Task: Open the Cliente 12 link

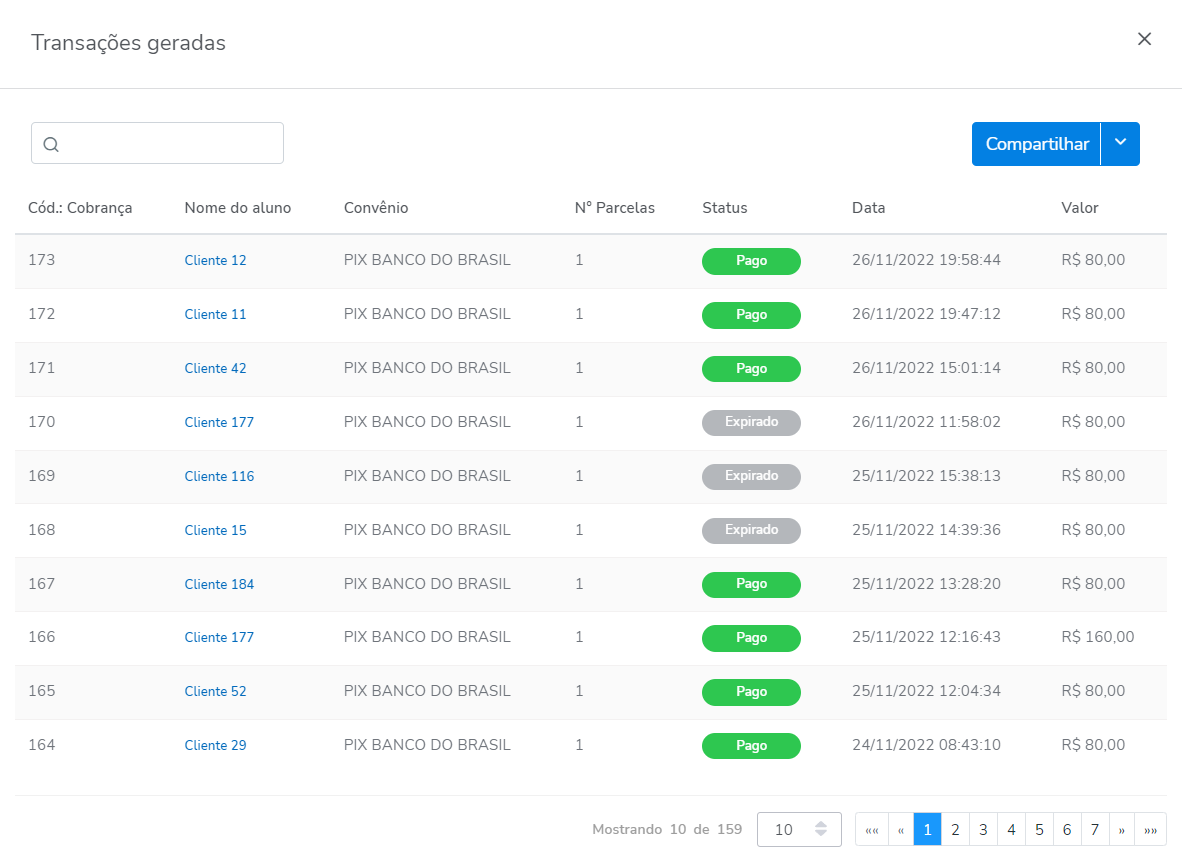Action: click(x=215, y=260)
